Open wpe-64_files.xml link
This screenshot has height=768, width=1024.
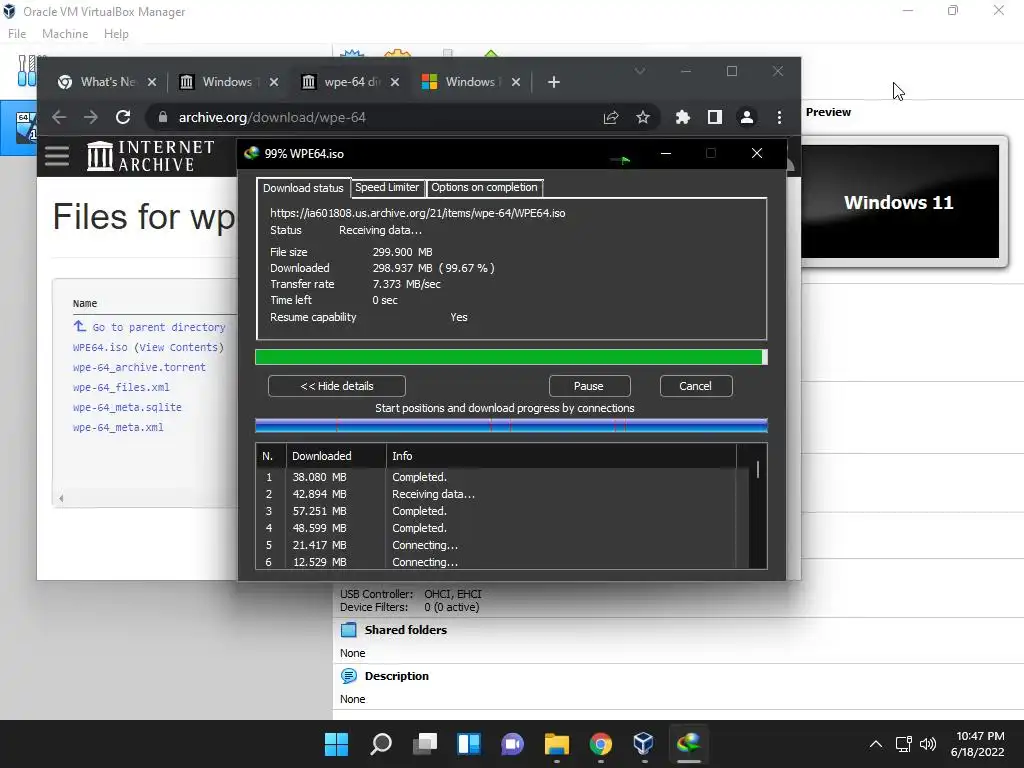121,387
